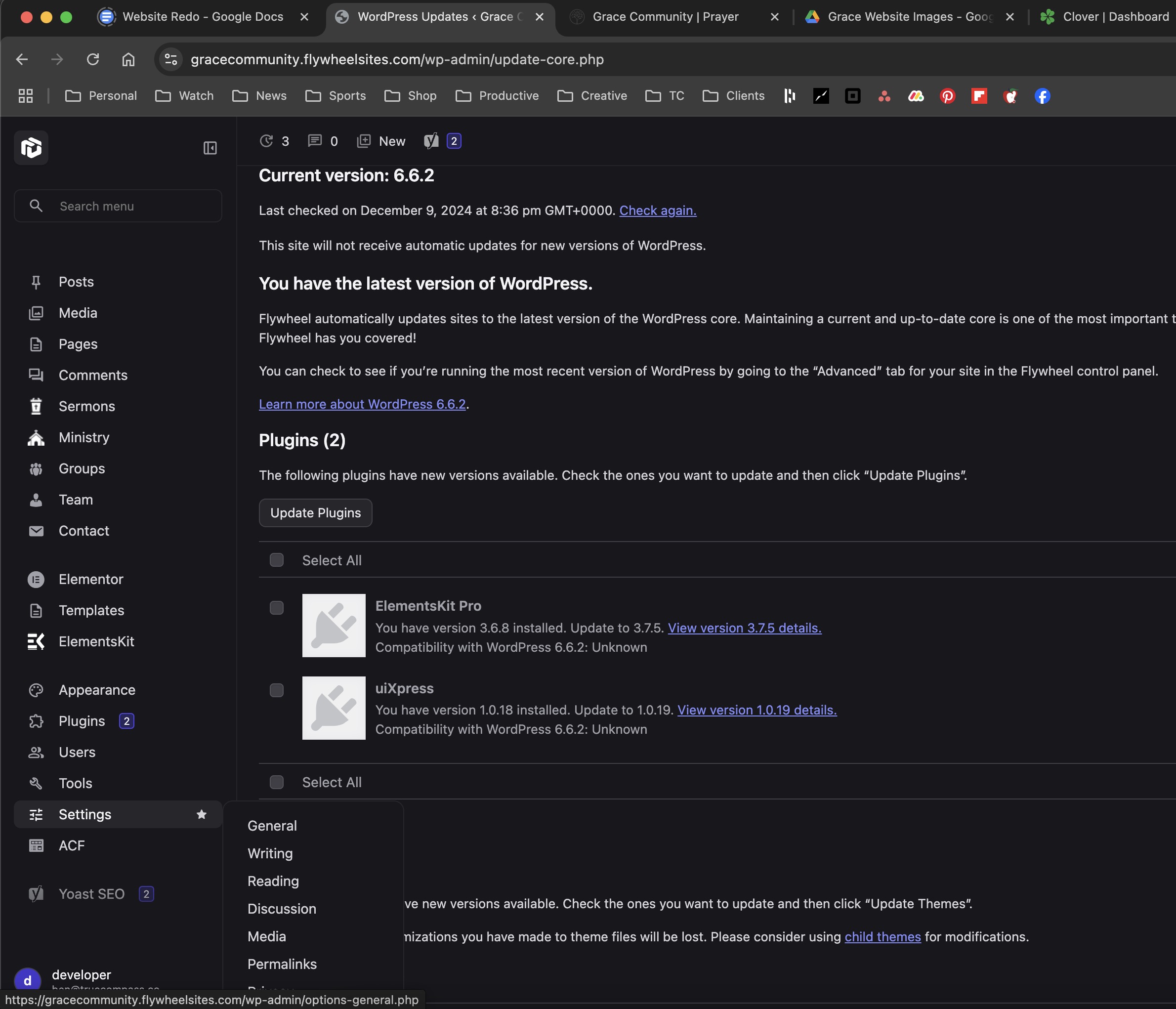Click the Yoast icon in top toolbar
This screenshot has width=1176, height=1009.
[431, 141]
